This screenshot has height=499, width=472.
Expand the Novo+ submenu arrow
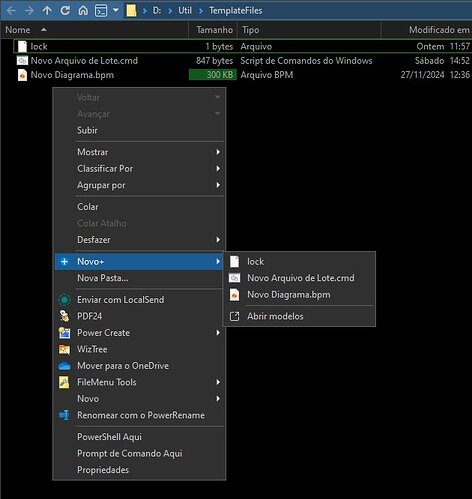pos(218,262)
